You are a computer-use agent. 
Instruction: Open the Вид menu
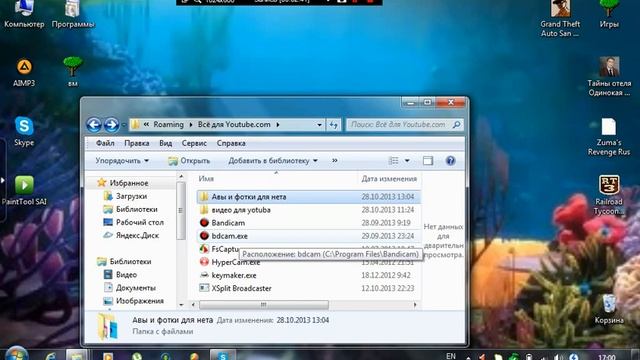click(165, 143)
